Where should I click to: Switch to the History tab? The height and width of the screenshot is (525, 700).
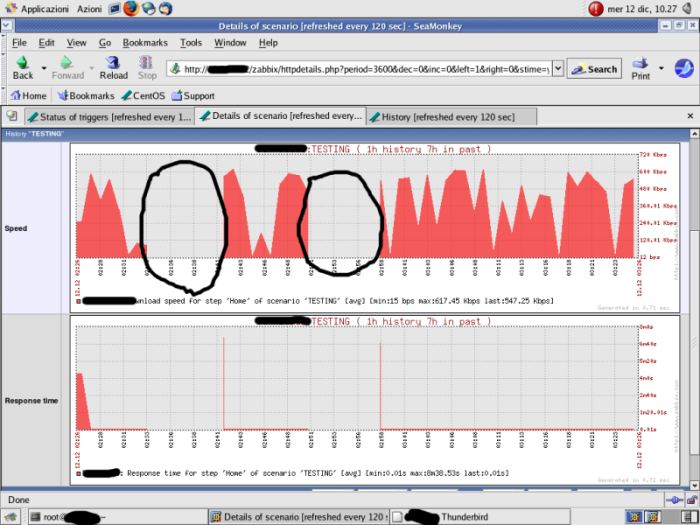tap(451, 117)
